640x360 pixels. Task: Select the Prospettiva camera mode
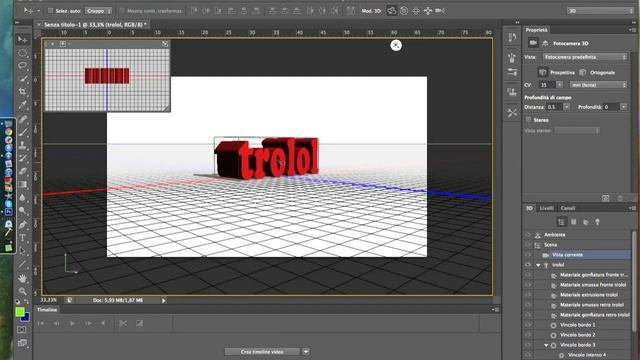tap(542, 72)
